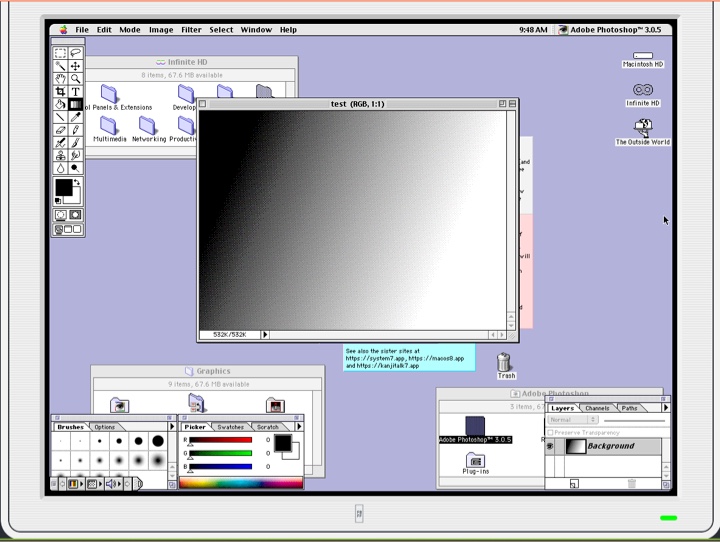Select the Gradient tool
Viewport: 720px width, 542px height.
[76, 104]
